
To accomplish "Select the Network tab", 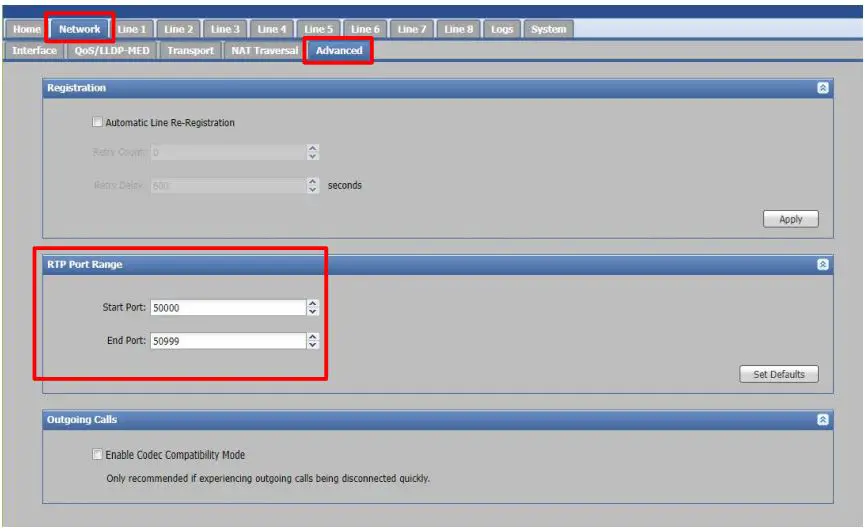I will point(79,29).
